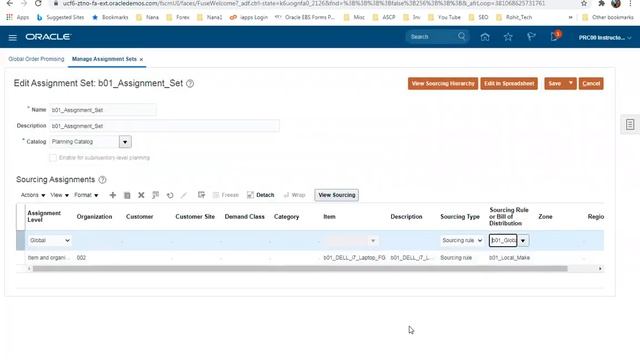The height and width of the screenshot is (360, 640).
Task: Select the b01_Local_Make sourcing rule cell
Action: pos(509,258)
